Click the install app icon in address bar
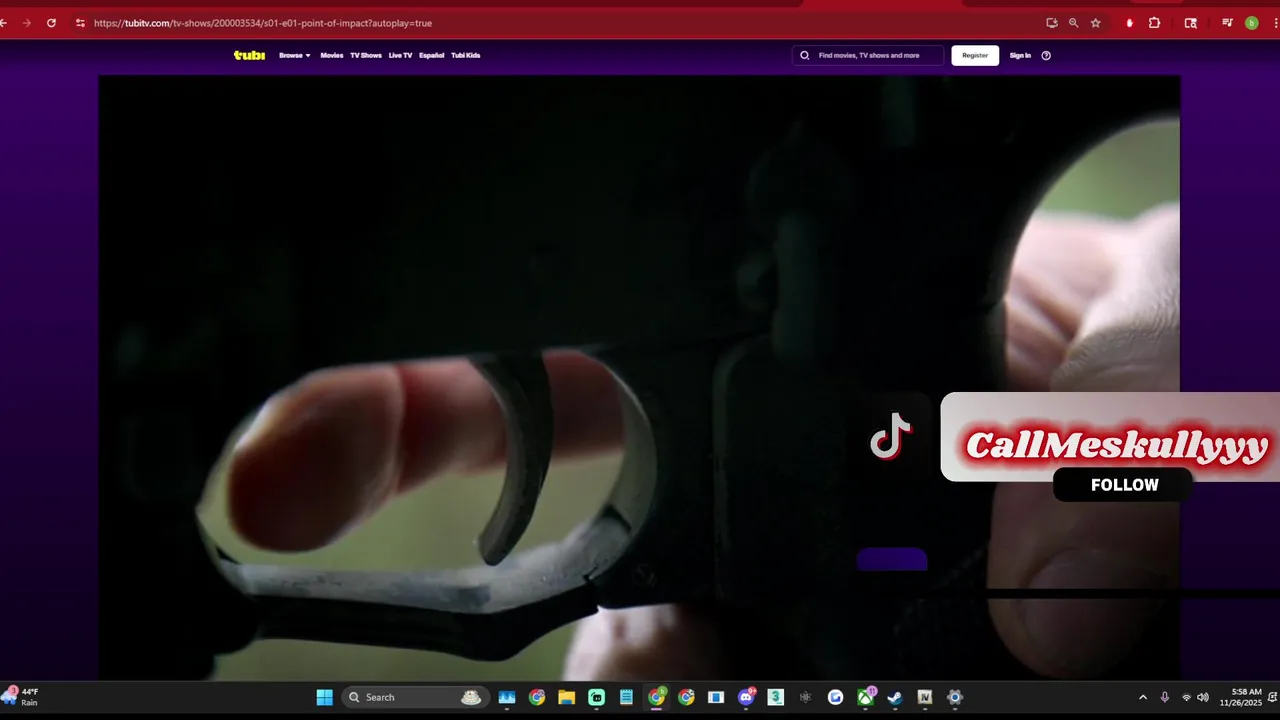This screenshot has height=720, width=1280. [1051, 23]
